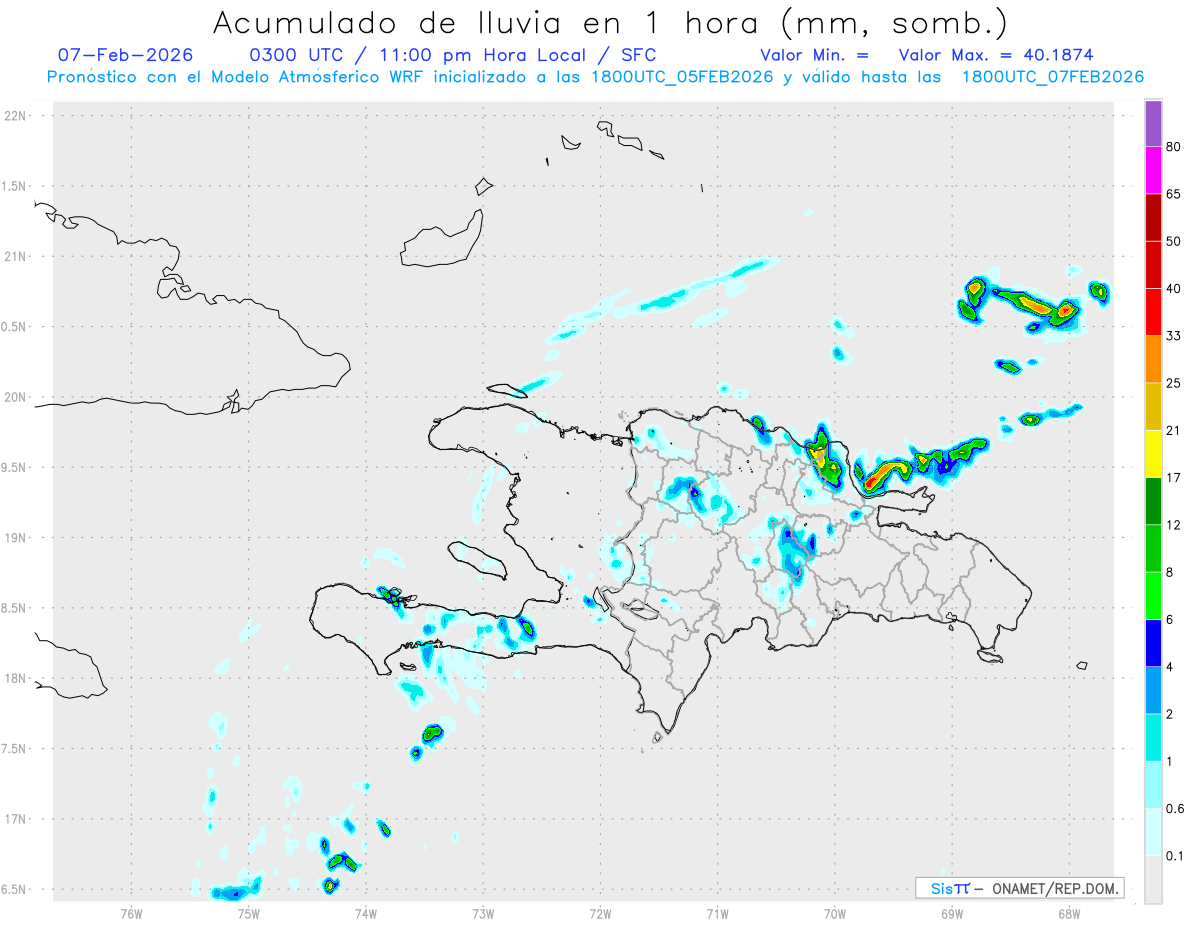Click the legend value '12'

[x=1174, y=525]
